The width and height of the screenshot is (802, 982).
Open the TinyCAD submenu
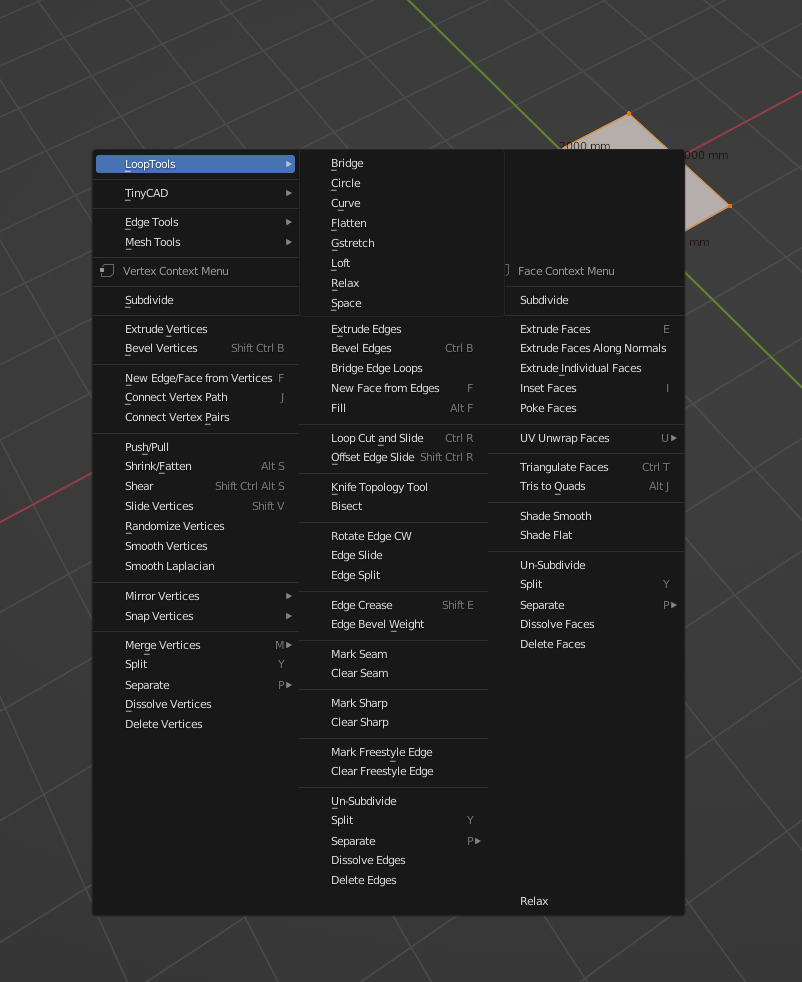click(195, 193)
